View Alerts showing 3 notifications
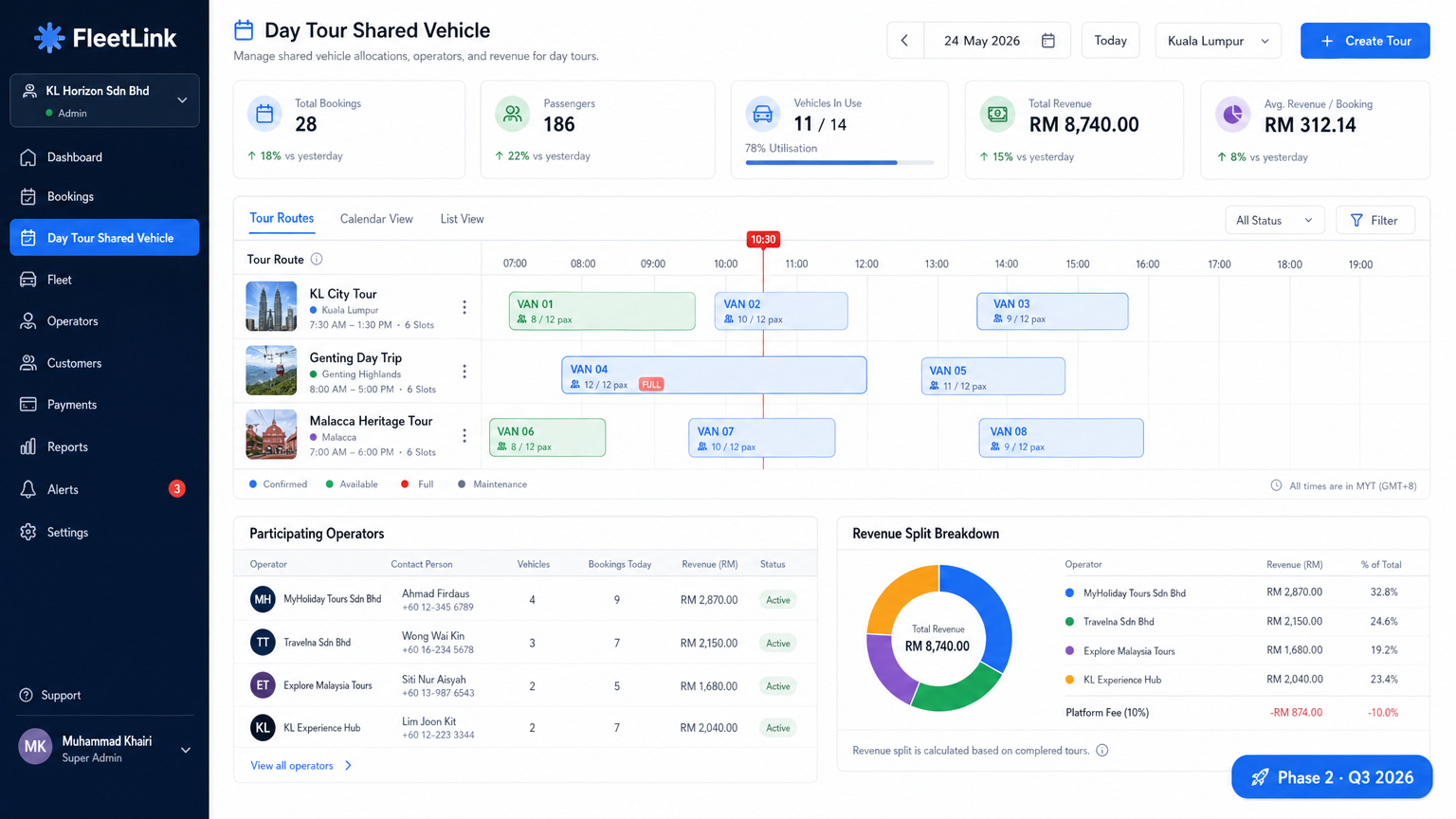1456x819 pixels. [63, 489]
